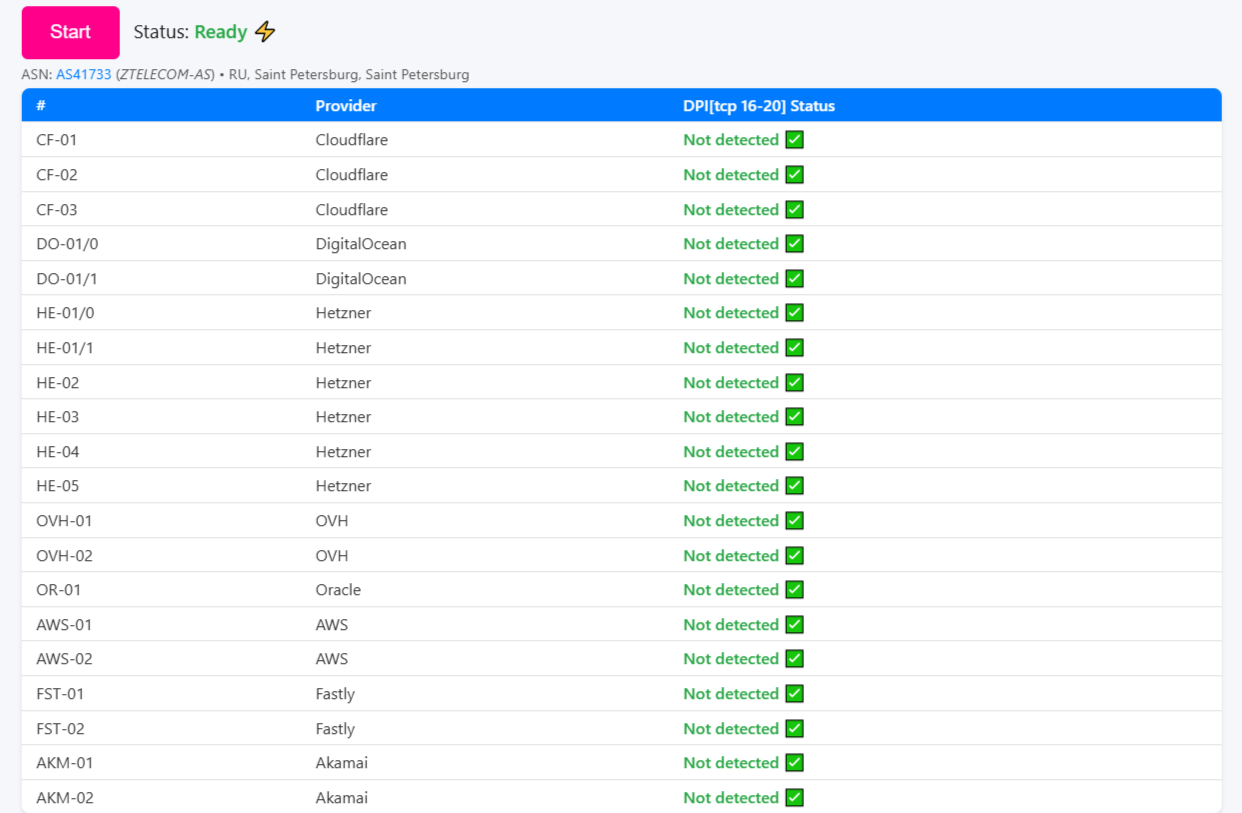The height and width of the screenshot is (813, 1242).
Task: Select the AWS-02 identifier cell
Action: (x=64, y=658)
